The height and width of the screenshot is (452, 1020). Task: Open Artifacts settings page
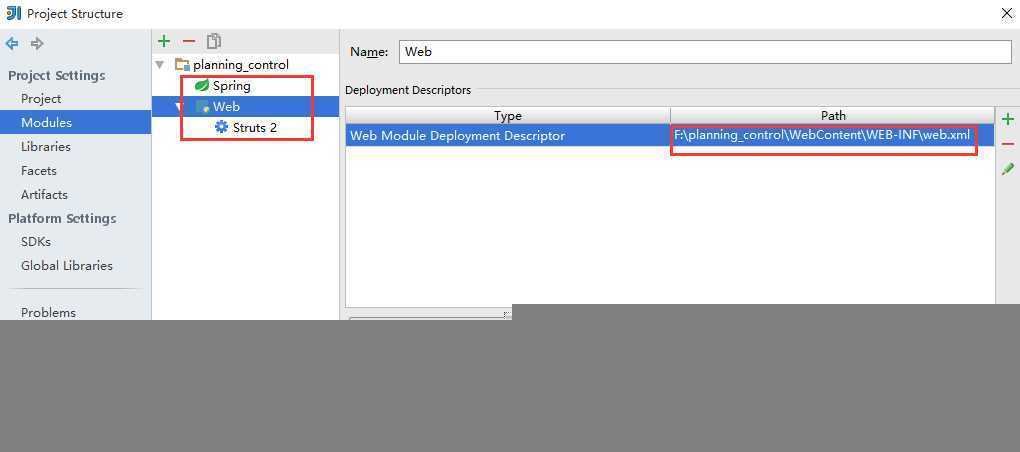44,194
